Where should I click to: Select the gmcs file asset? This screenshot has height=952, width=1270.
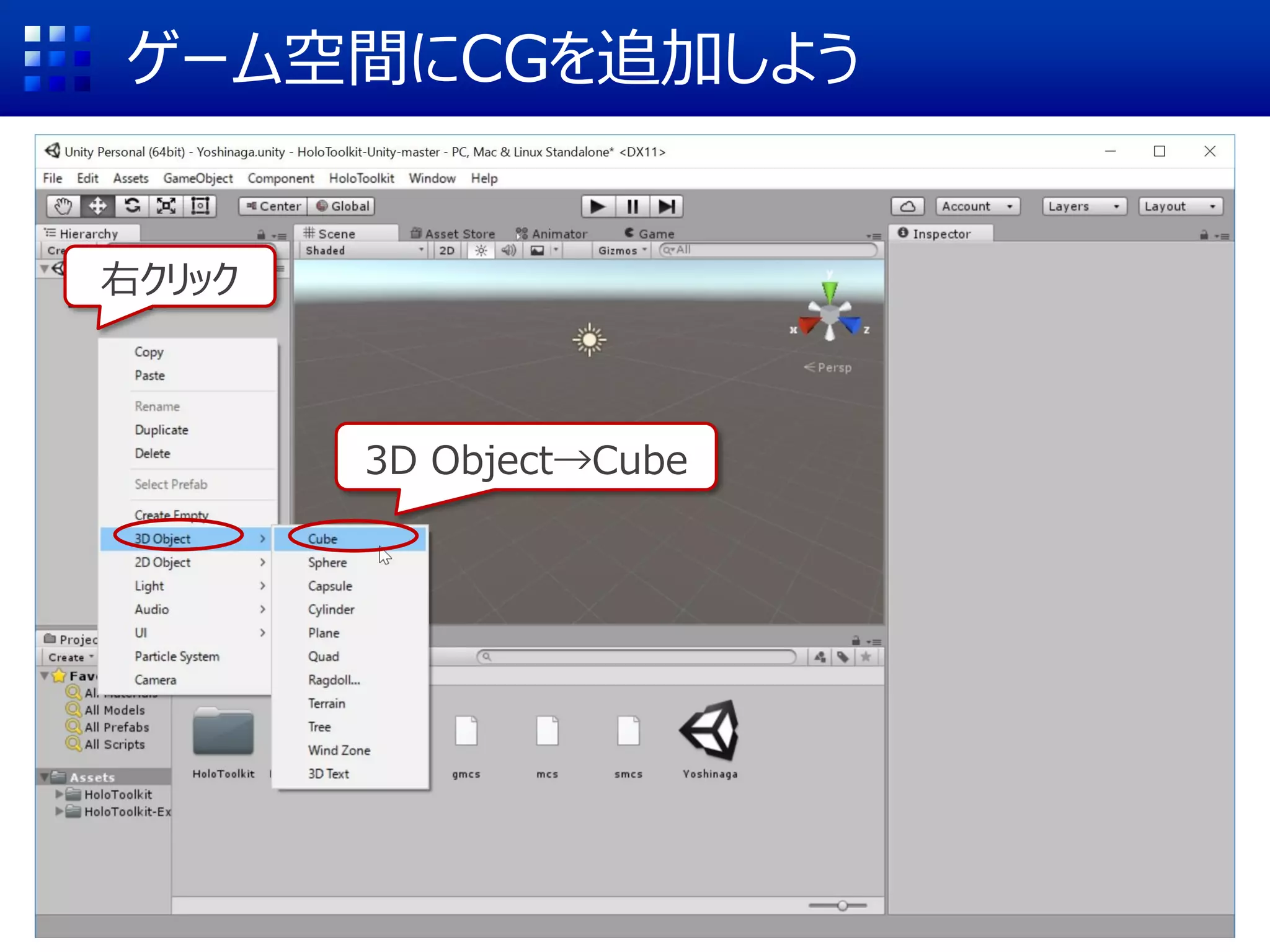coord(466,746)
